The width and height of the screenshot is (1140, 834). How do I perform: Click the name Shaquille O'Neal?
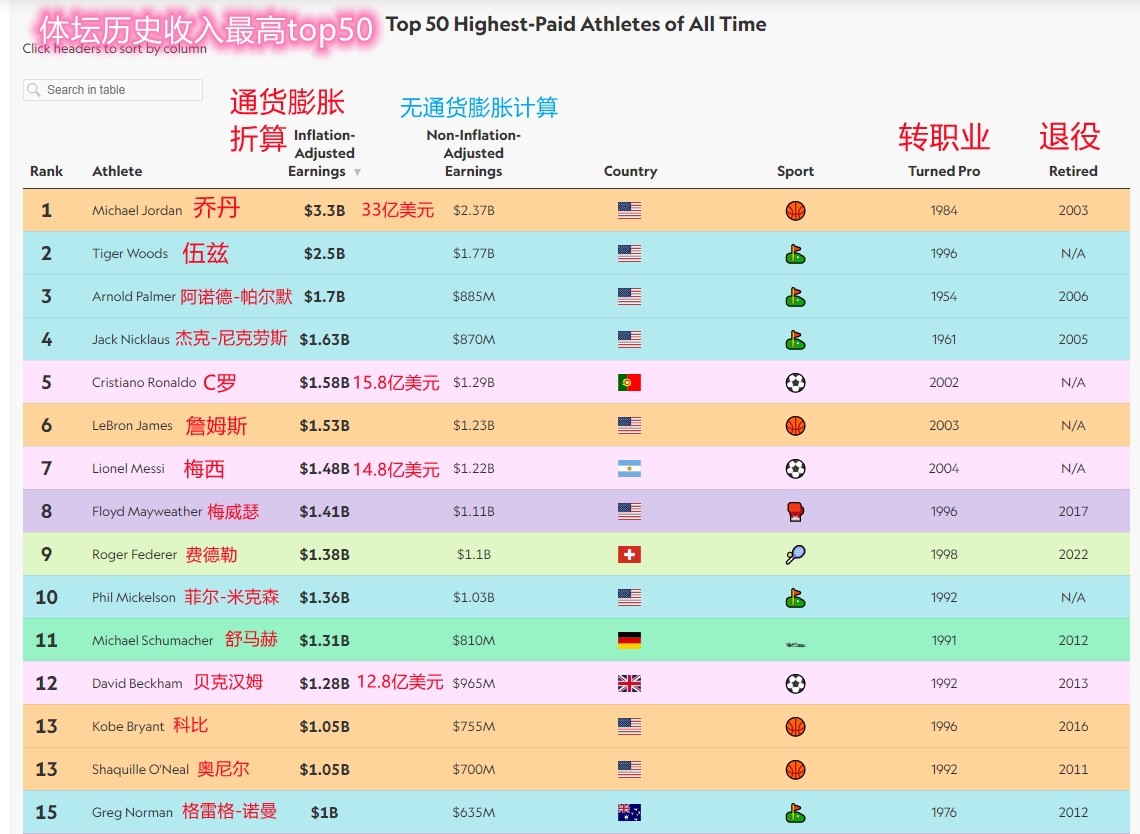[x=140, y=769]
